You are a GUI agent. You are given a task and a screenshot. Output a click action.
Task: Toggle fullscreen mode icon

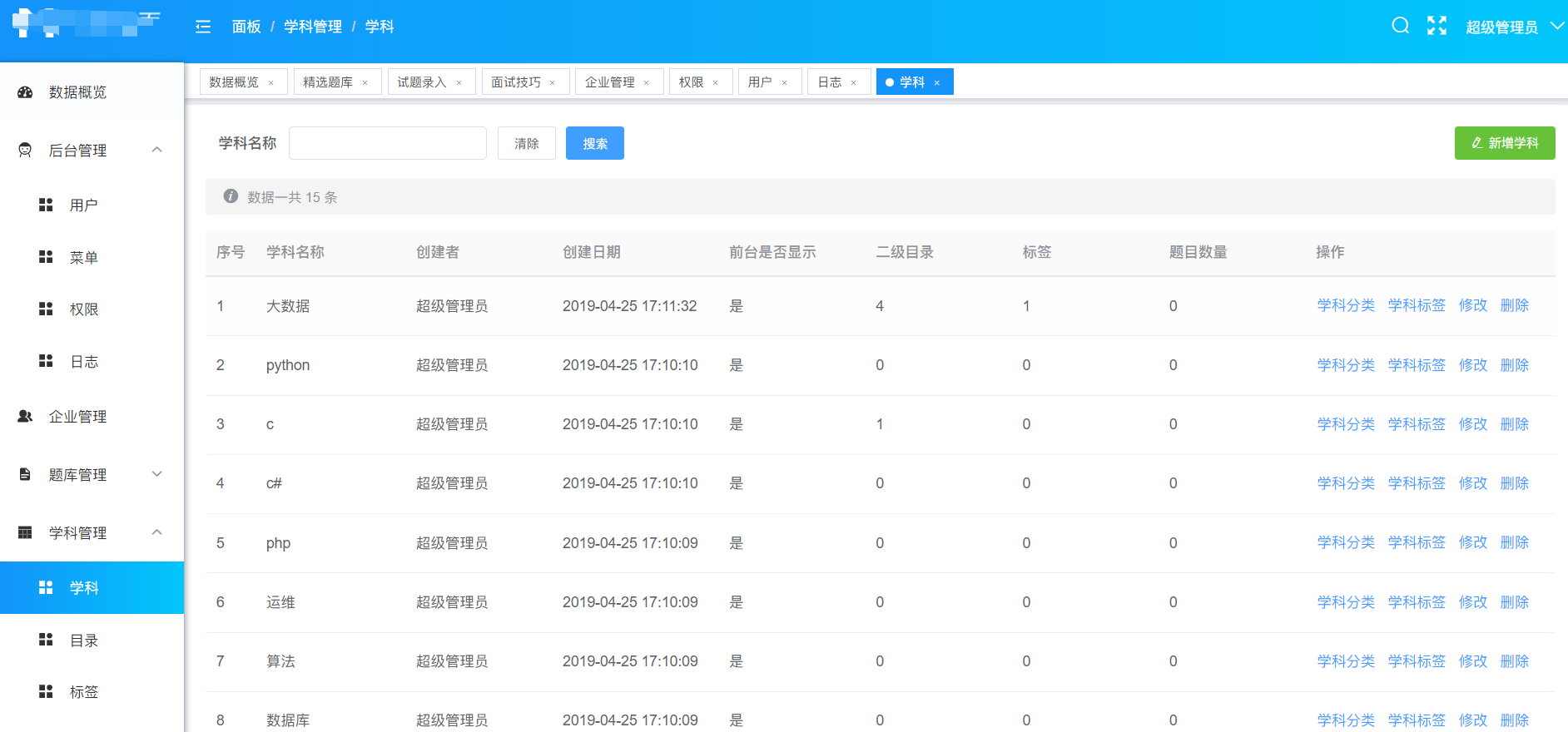[1437, 26]
